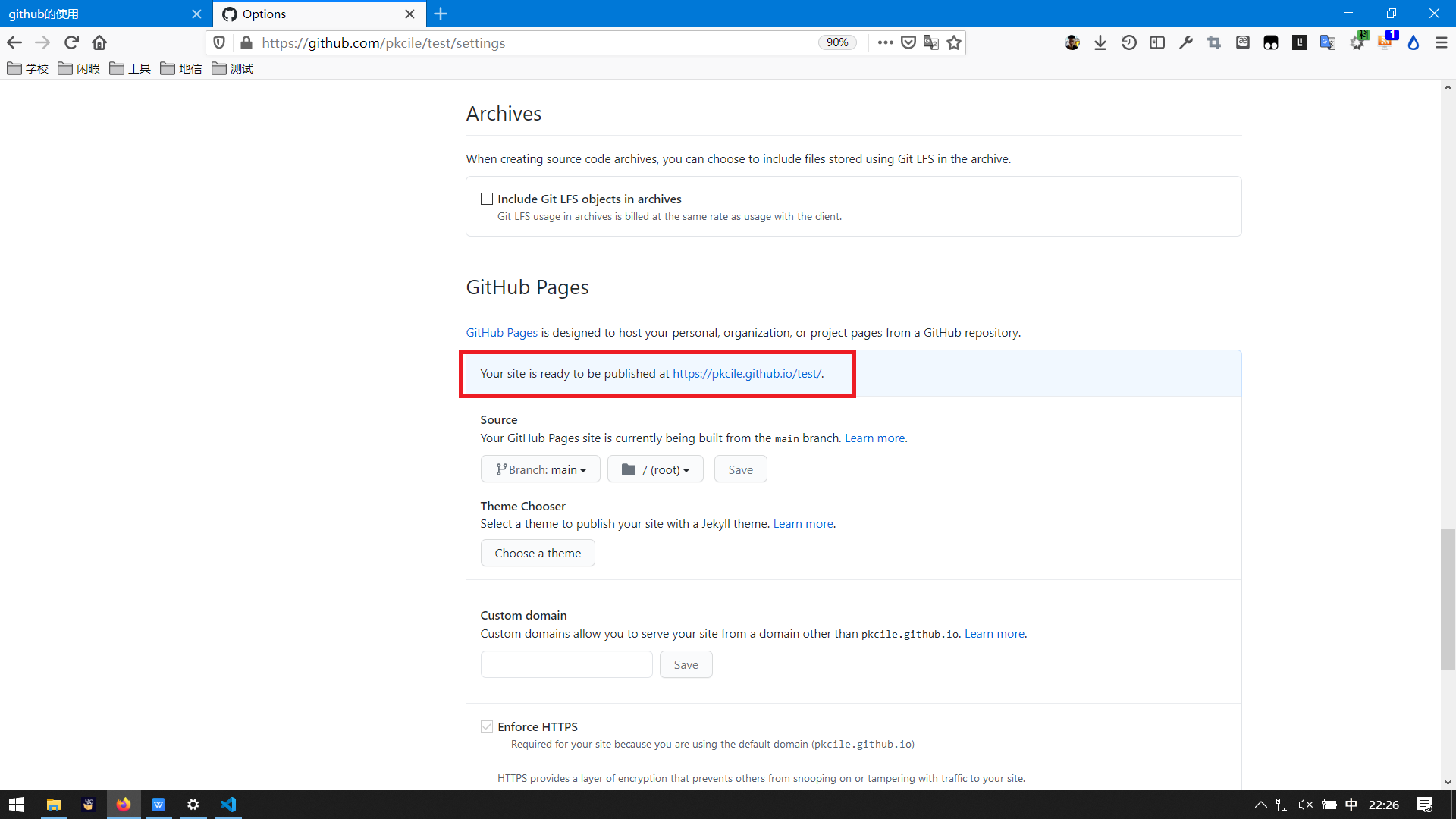Open developer tools wrench icon
Screen dimensions: 1456x819
pos(1186,43)
